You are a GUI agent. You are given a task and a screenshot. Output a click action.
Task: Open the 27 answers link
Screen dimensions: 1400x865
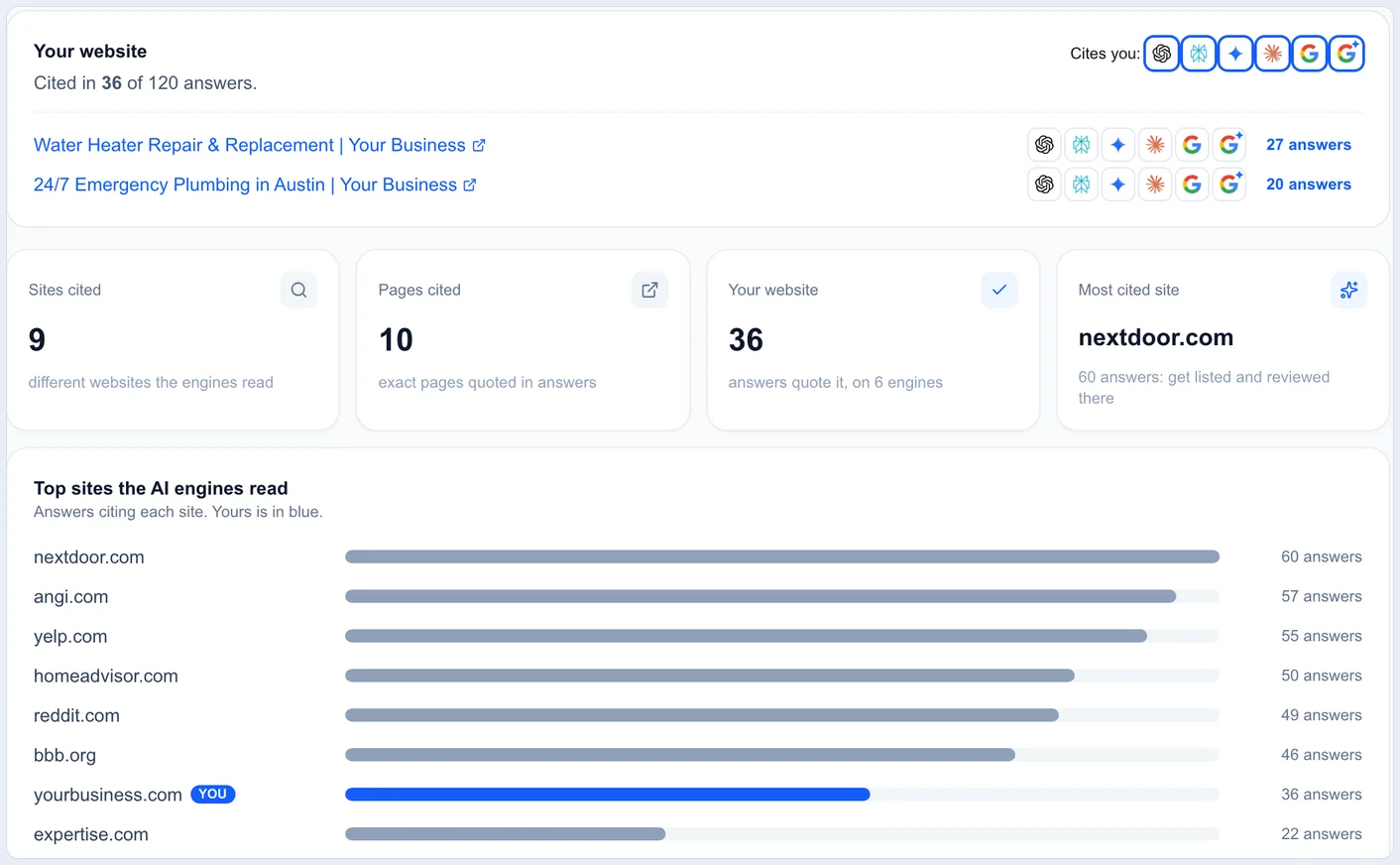click(x=1309, y=145)
